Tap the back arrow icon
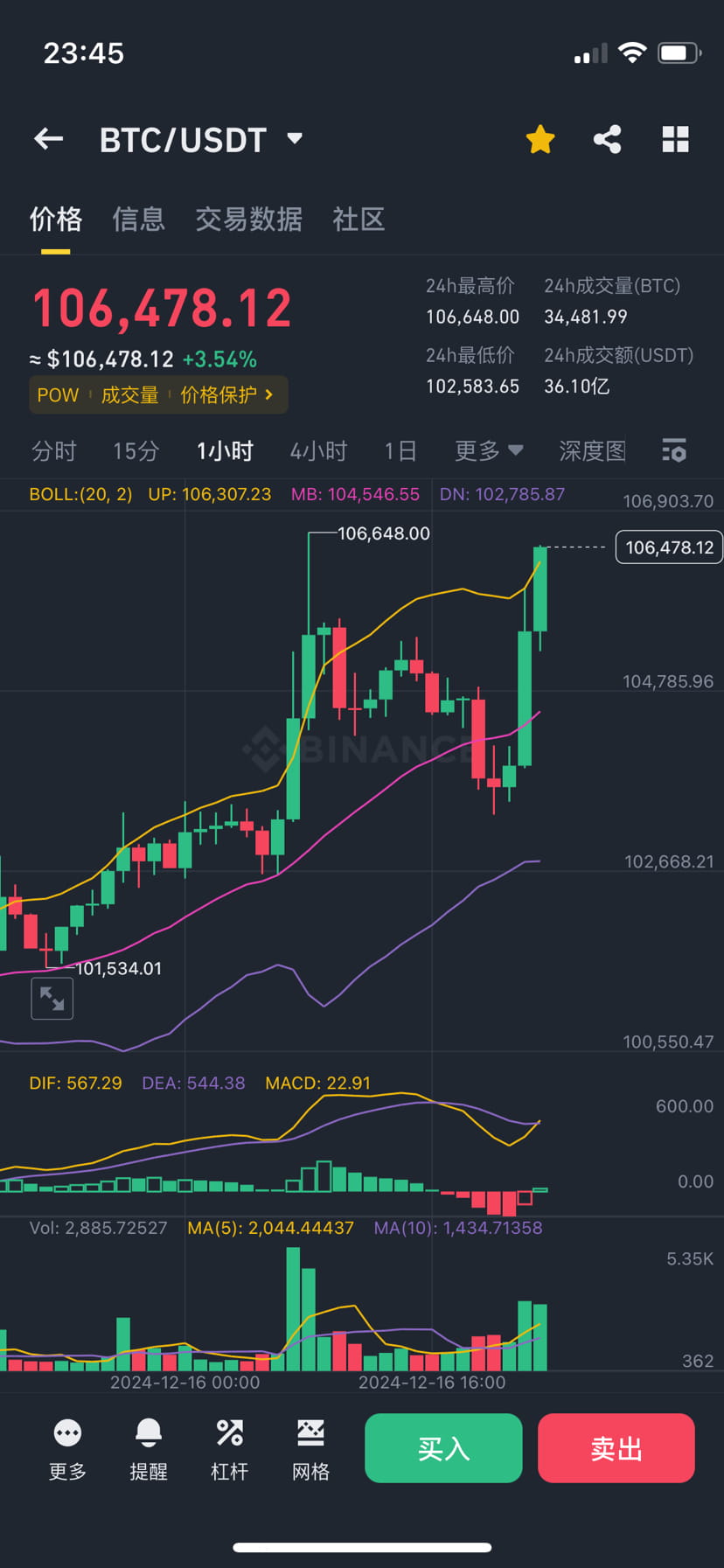Image resolution: width=724 pixels, height=1568 pixels. click(48, 138)
